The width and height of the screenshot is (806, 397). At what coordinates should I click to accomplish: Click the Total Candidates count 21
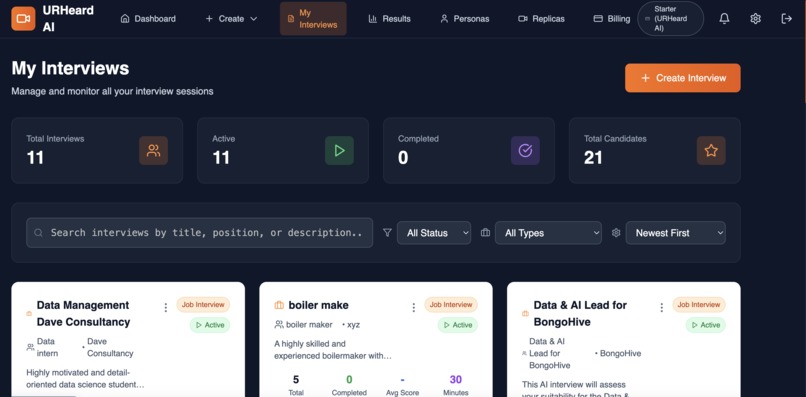(593, 157)
